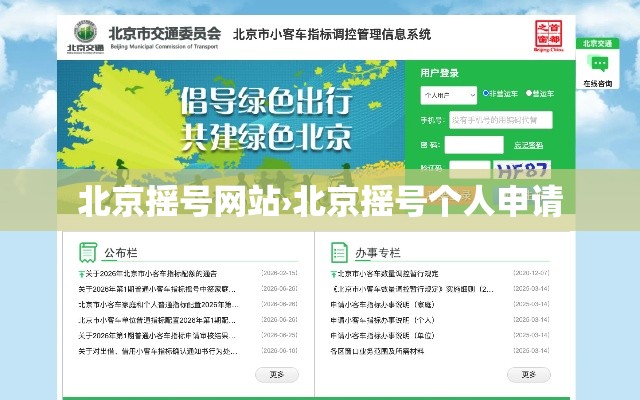This screenshot has height=400, width=640.
Task: Open notice 第1期普通小客车指标申请审核结果
Action: click(157, 336)
